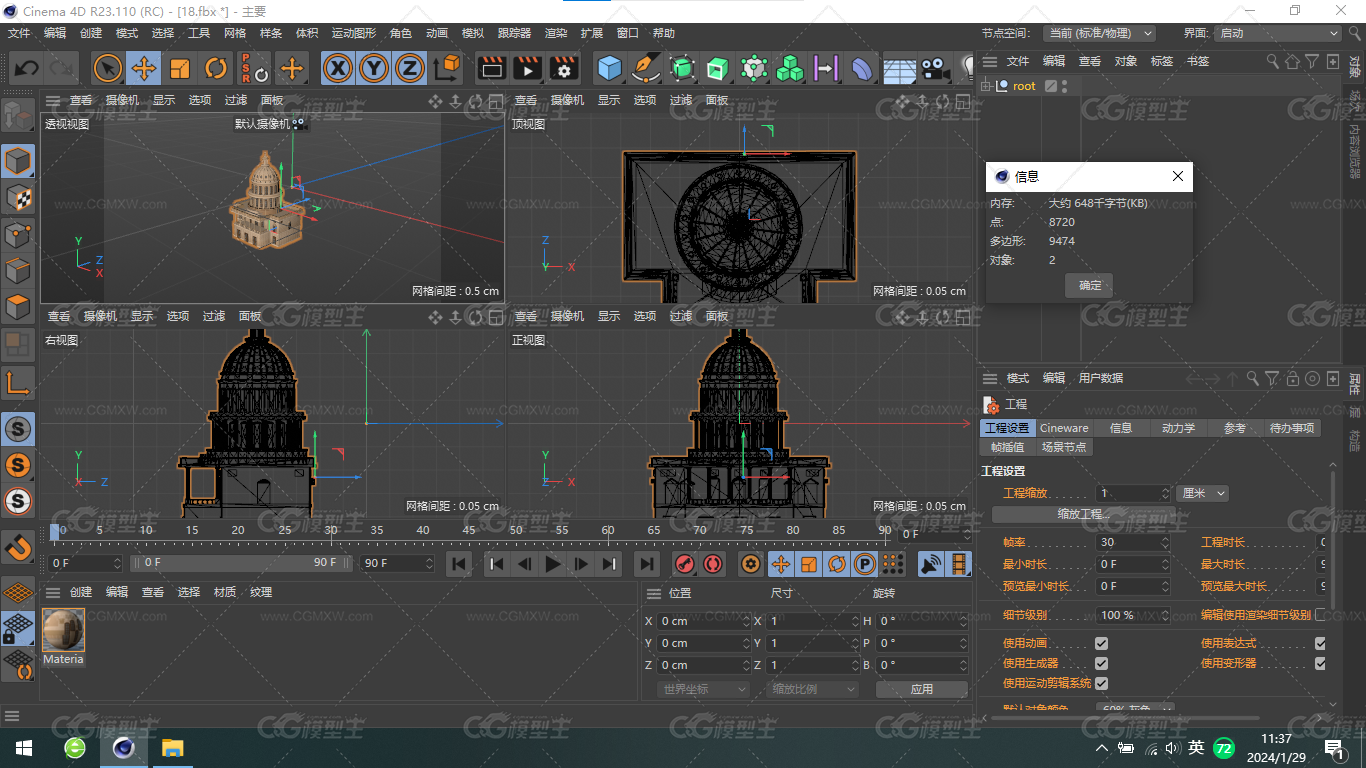
Task: Lock the Y axis
Action: point(374,68)
